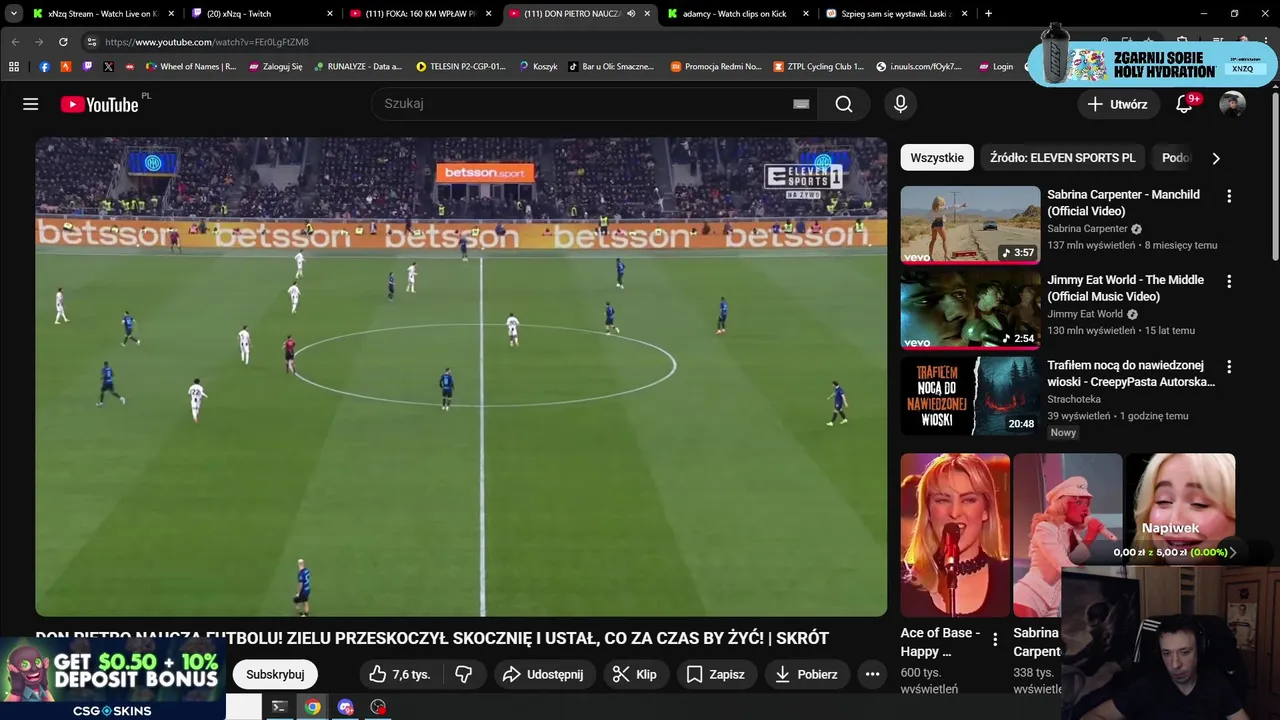Open a new browser tab with plus
This screenshot has height=720, width=1280.
coord(988,14)
